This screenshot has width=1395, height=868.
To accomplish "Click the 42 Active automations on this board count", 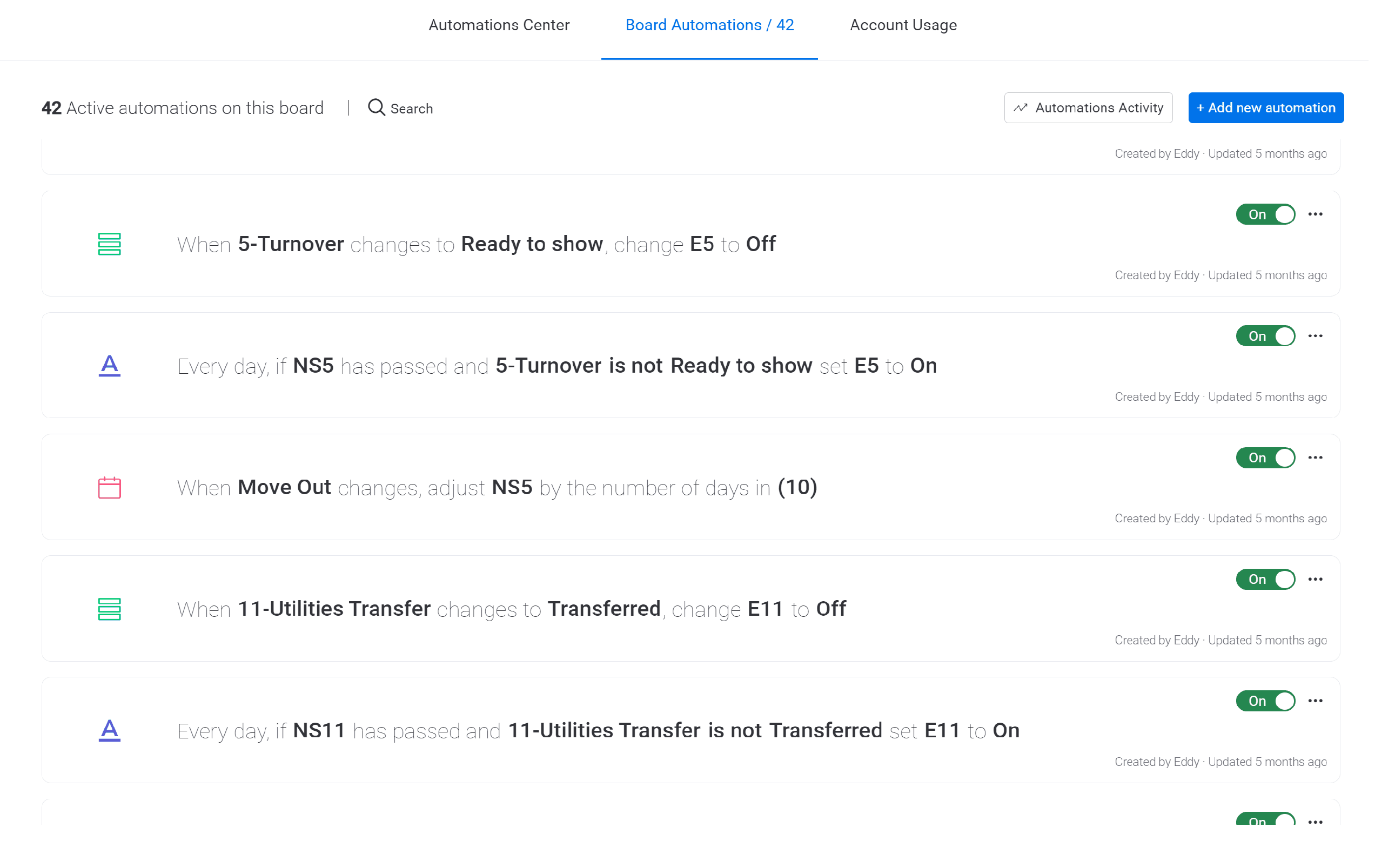I will 183,108.
